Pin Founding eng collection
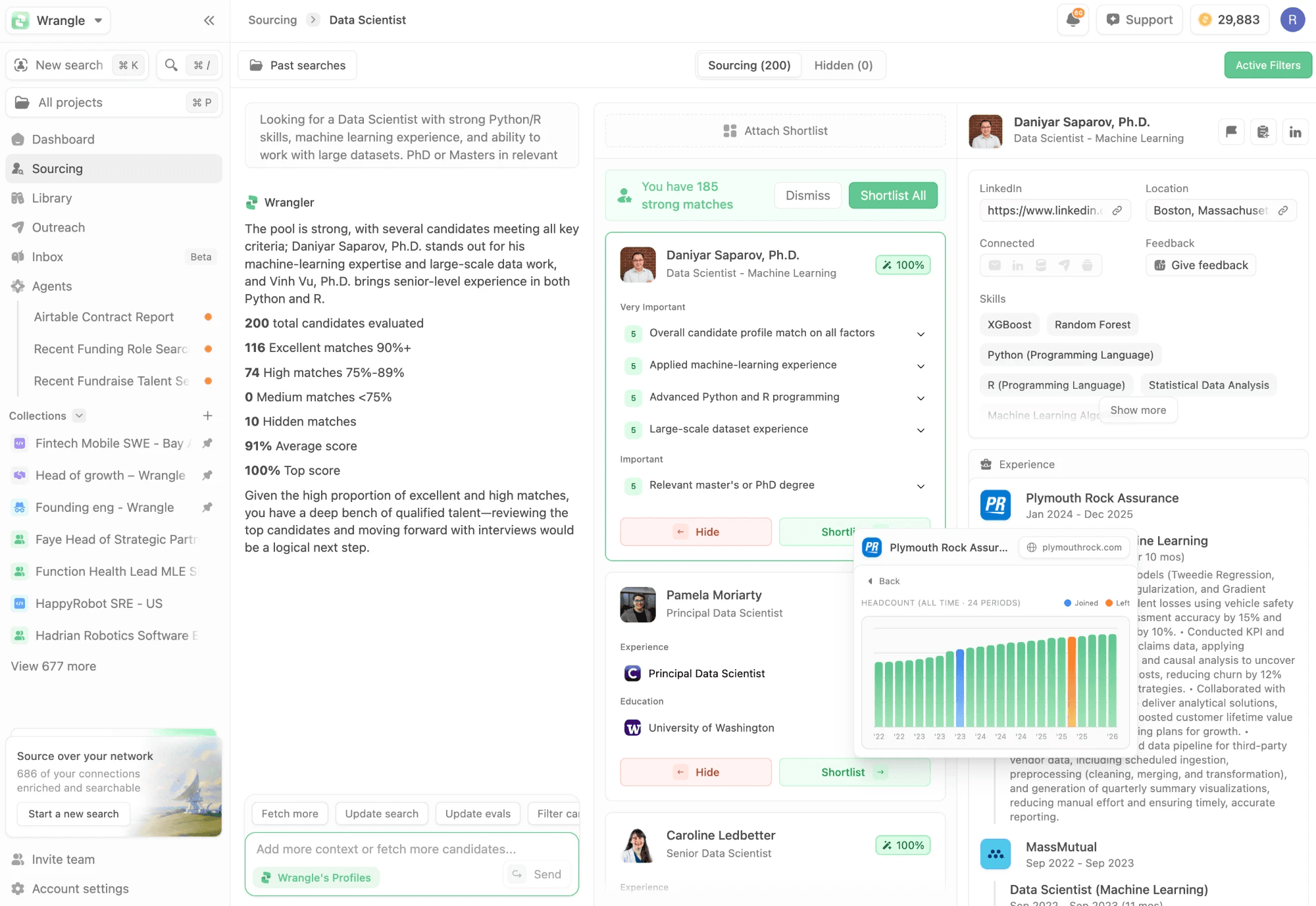 tap(207, 507)
